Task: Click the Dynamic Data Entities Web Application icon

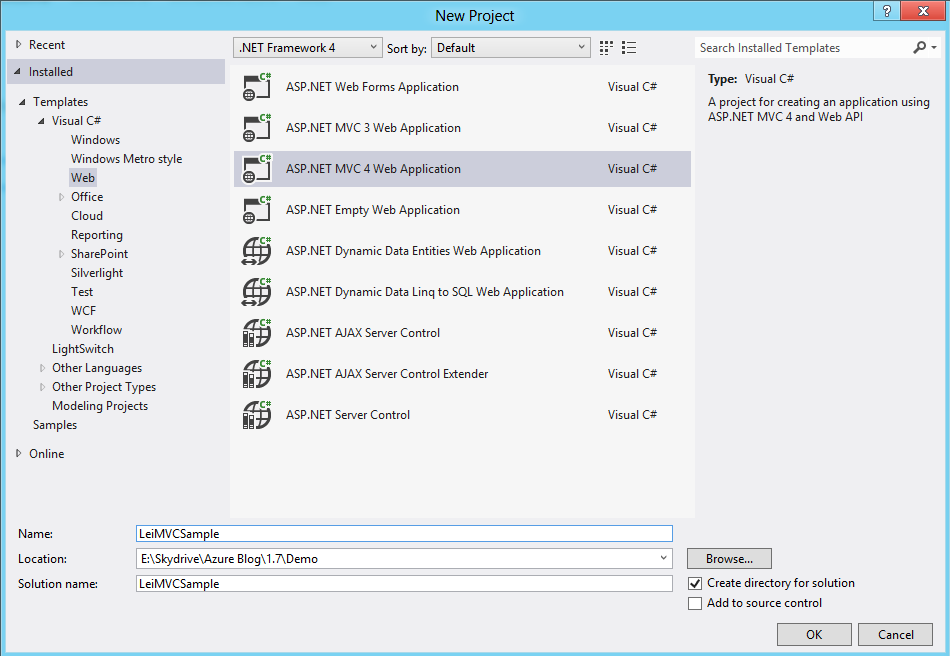Action: [256, 251]
